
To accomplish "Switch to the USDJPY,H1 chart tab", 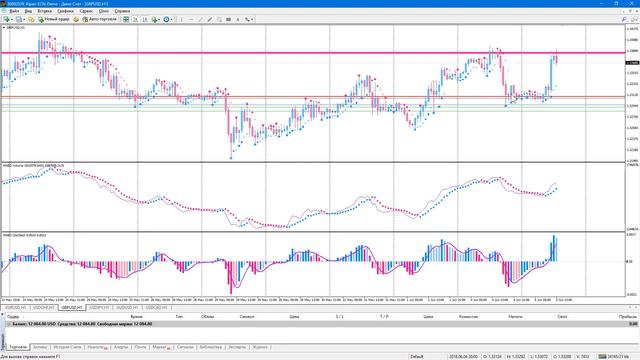I will point(99,307).
